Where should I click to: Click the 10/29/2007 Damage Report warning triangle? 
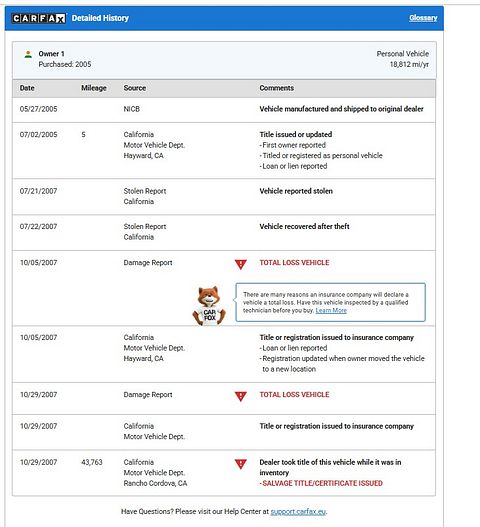tap(241, 396)
